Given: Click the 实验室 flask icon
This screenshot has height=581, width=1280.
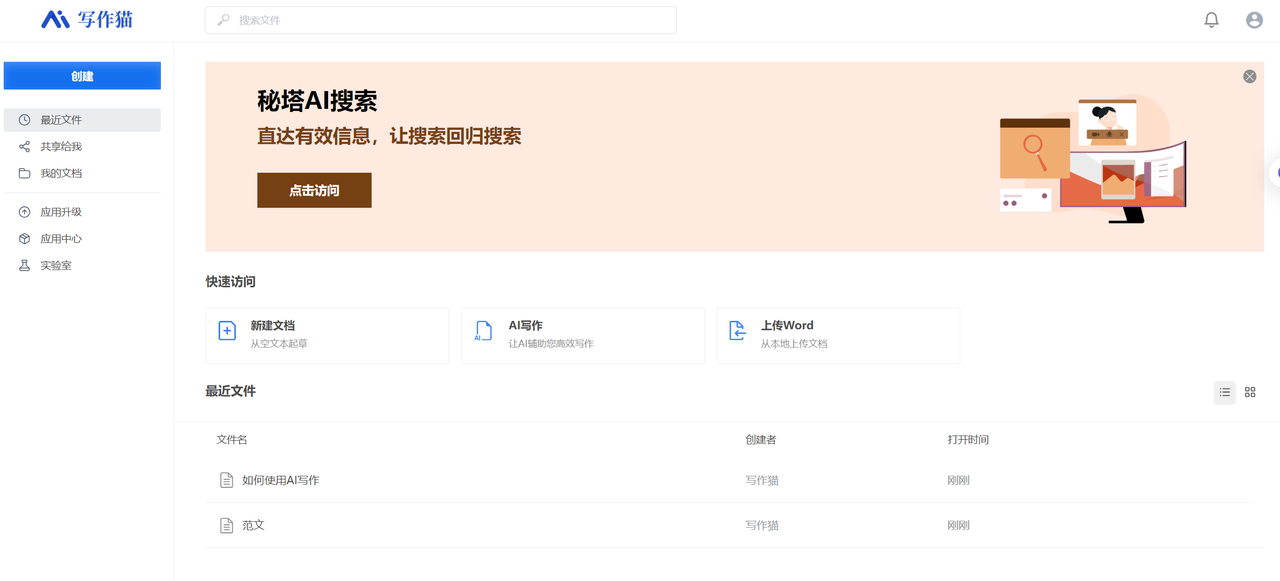Looking at the screenshot, I should 25,266.
